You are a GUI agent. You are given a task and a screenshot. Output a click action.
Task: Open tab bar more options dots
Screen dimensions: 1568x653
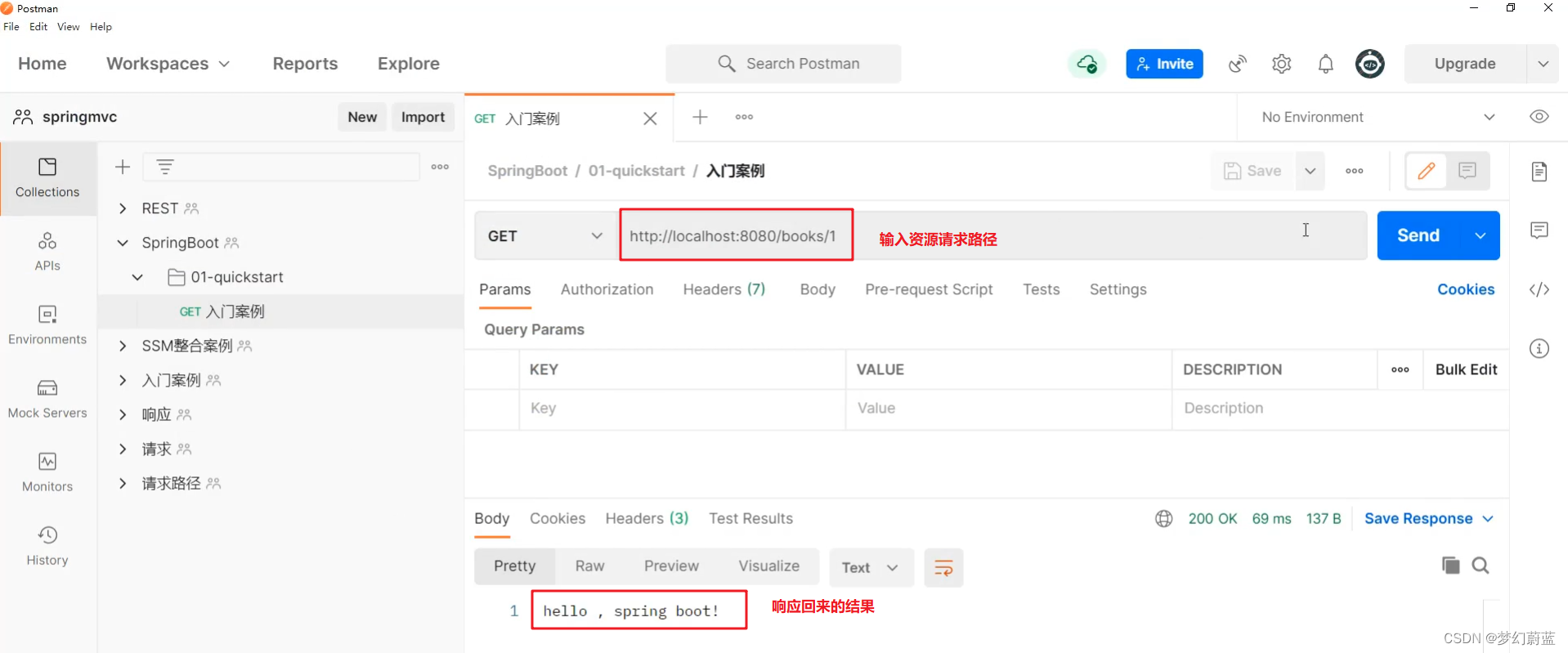744,117
